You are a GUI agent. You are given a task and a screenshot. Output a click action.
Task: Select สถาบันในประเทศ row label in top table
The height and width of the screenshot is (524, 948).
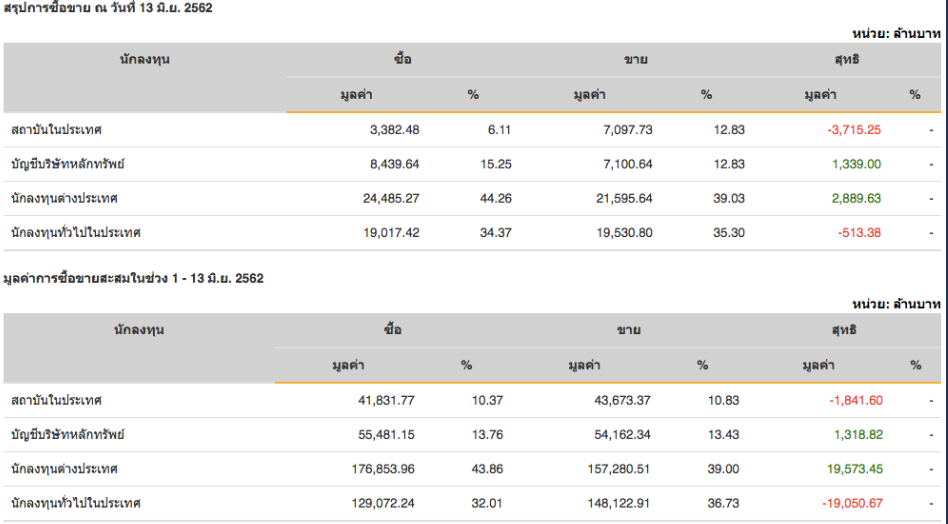(57, 130)
